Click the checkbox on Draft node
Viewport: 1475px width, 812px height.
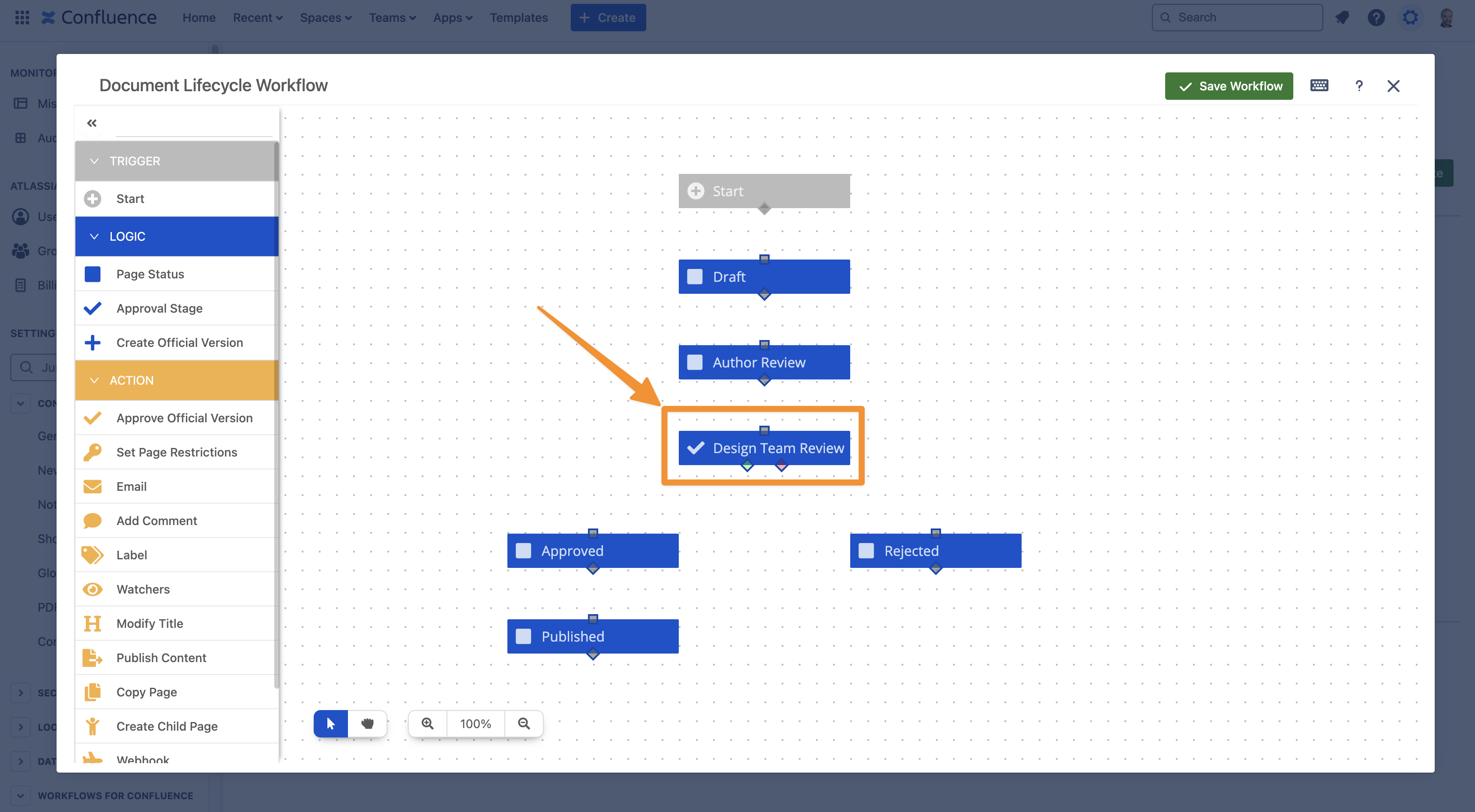(695, 277)
